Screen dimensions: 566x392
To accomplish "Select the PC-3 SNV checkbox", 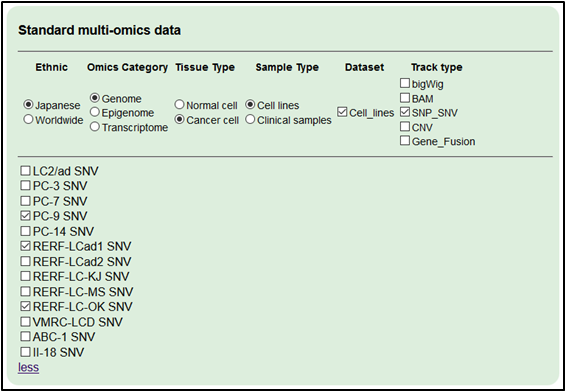I will 25,186.
